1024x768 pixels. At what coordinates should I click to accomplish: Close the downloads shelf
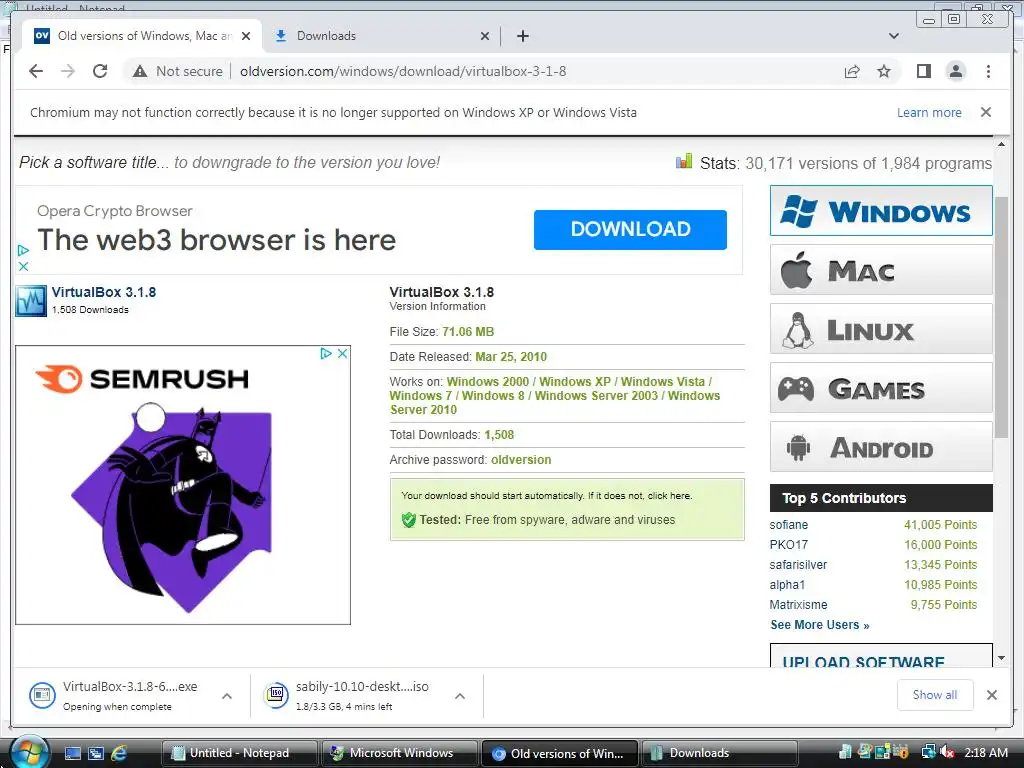[991, 695]
